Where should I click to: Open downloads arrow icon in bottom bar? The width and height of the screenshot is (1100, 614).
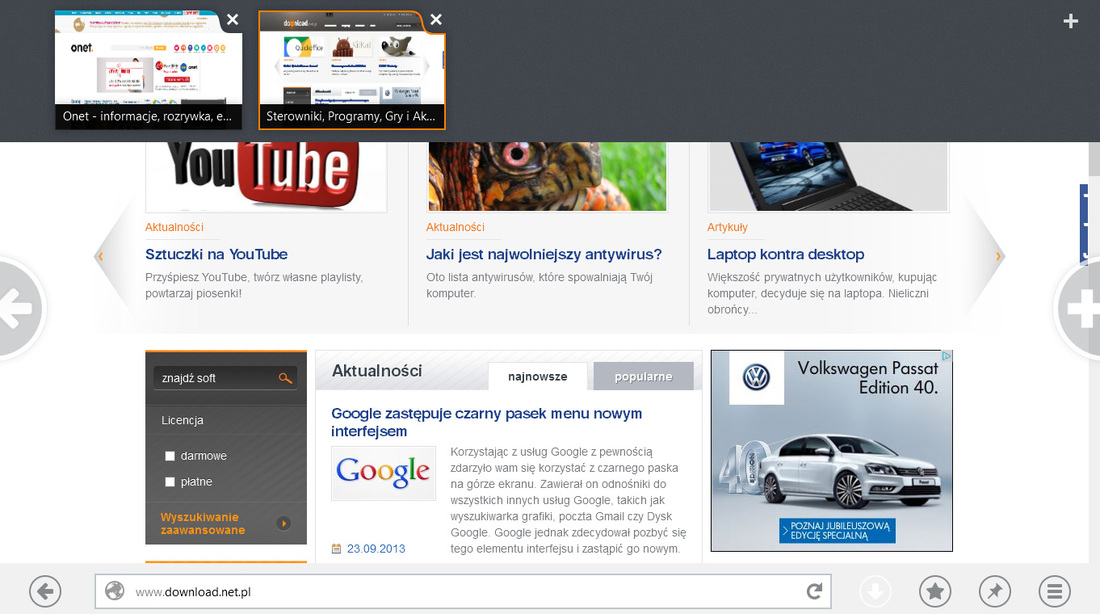[x=875, y=592]
